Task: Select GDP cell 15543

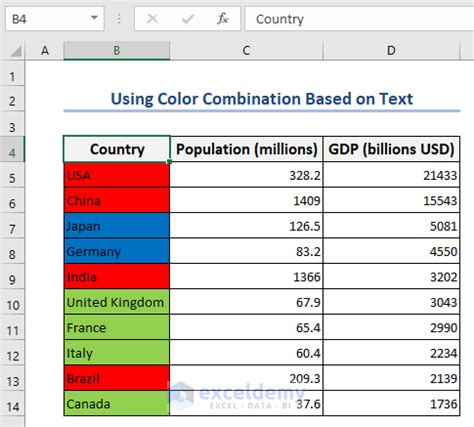Action: click(x=391, y=200)
